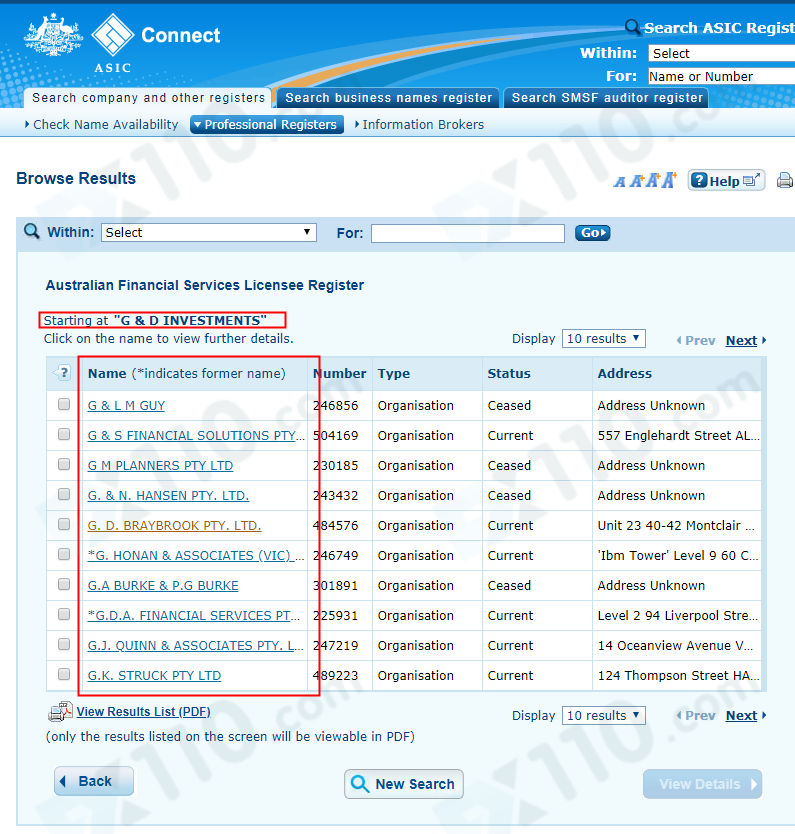The image size is (795, 834).
Task: Click the View Details button
Action: [702, 784]
